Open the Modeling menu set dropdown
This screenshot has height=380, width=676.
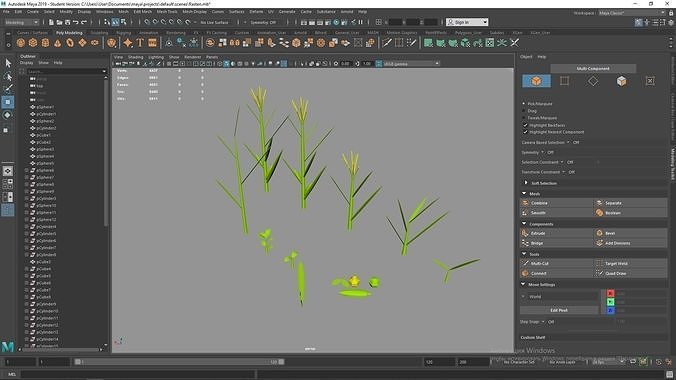click(21, 22)
